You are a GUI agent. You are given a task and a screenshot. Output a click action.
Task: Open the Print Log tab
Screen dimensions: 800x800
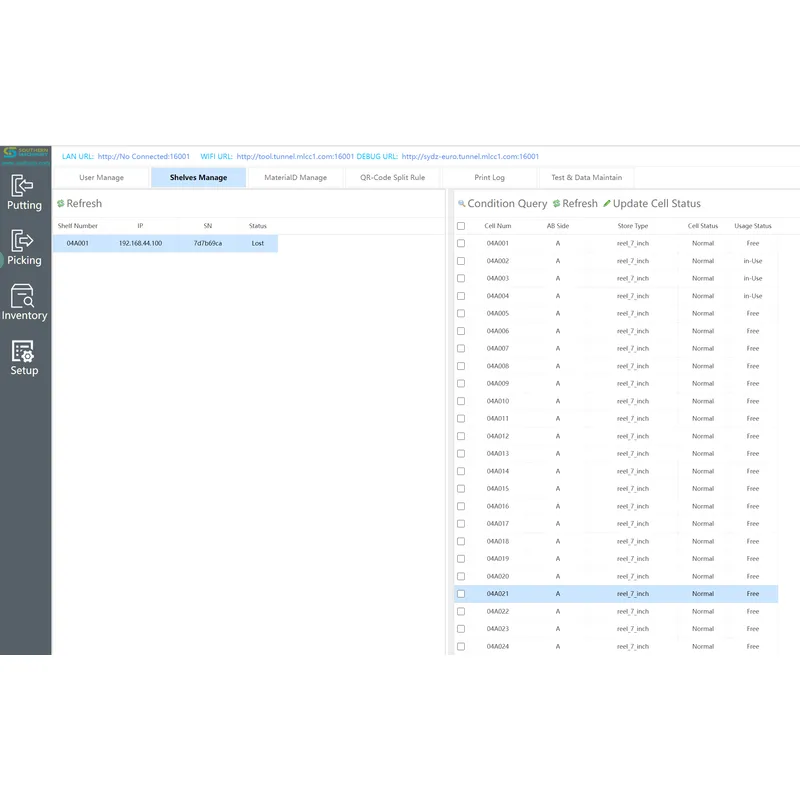[489, 178]
